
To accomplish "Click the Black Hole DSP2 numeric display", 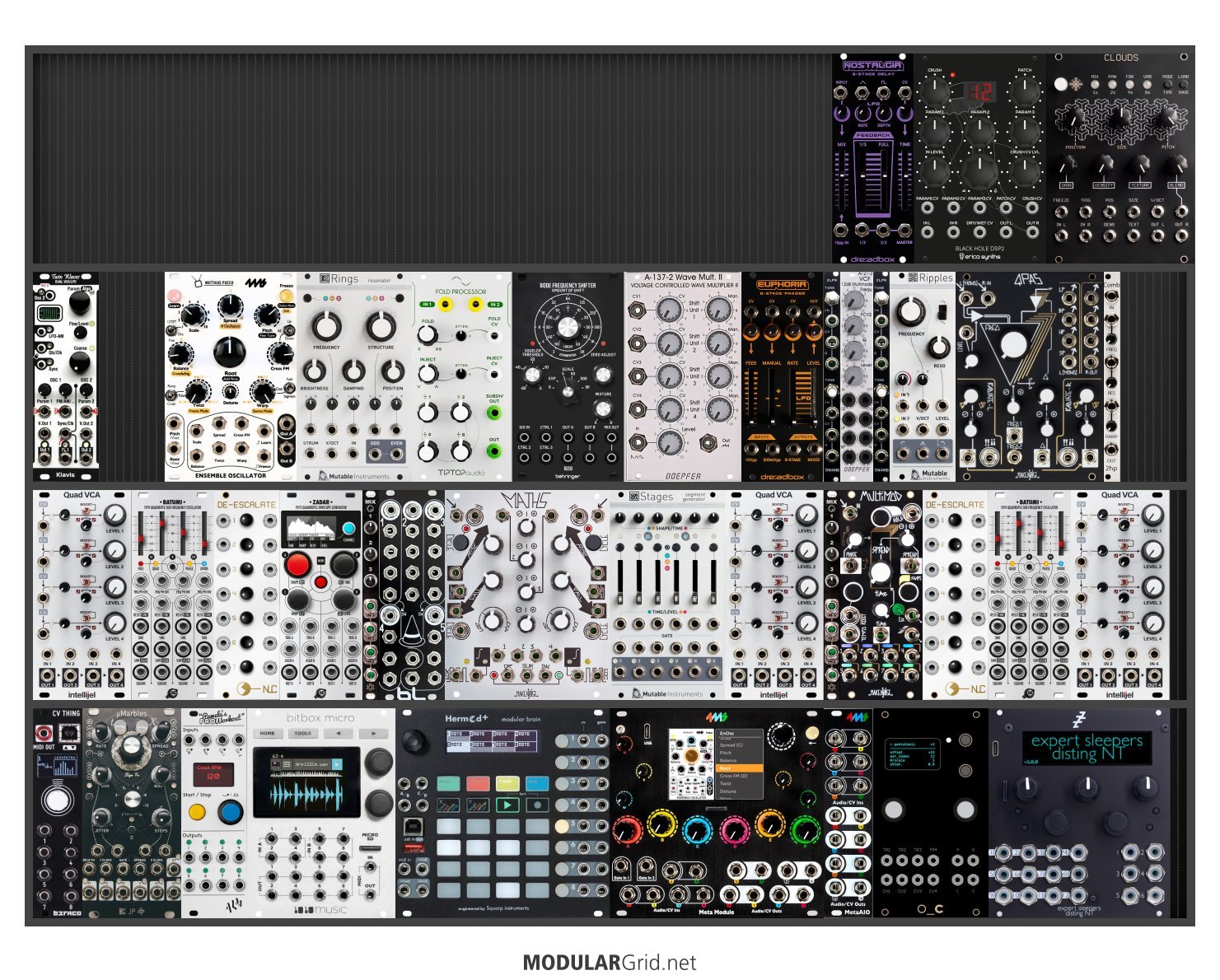I will point(979,92).
